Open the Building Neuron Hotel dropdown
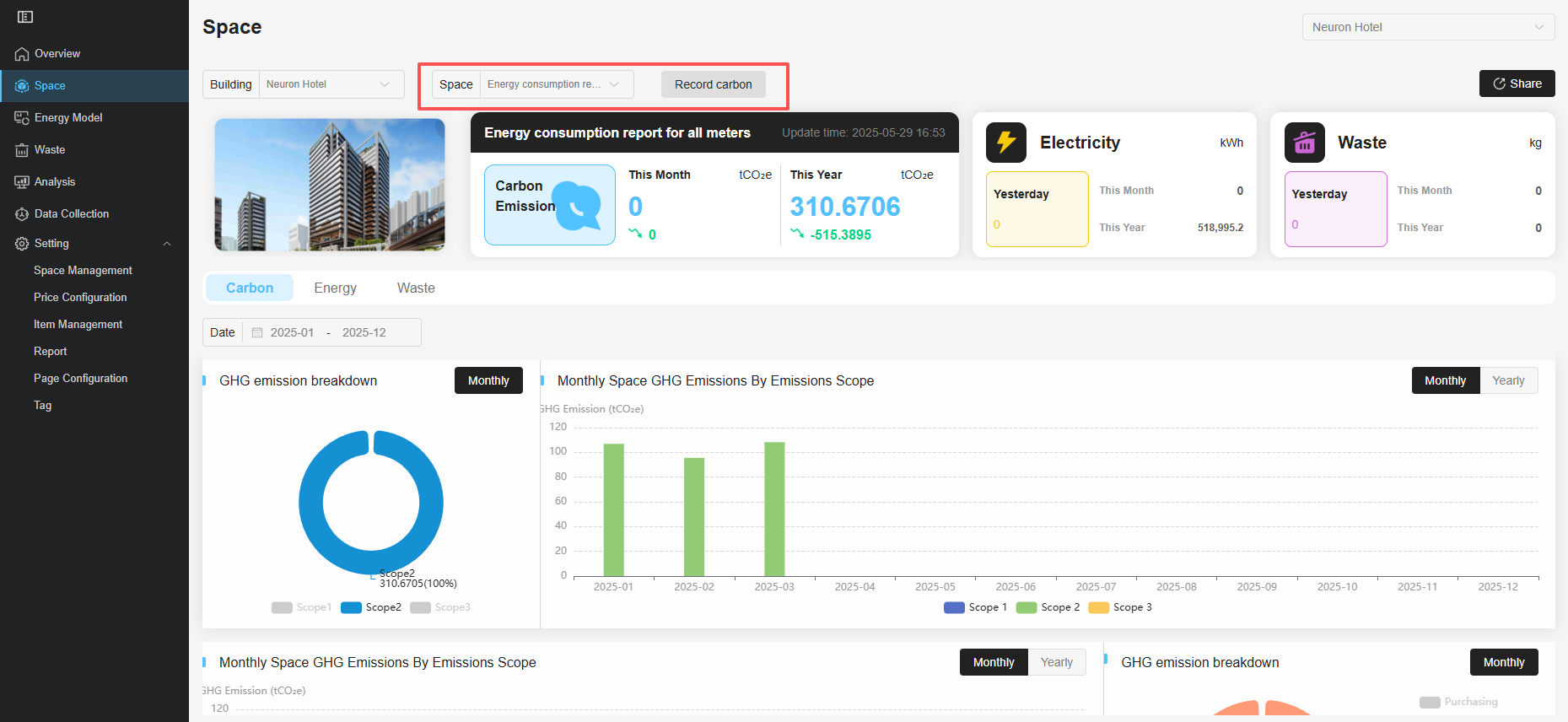 [x=327, y=84]
